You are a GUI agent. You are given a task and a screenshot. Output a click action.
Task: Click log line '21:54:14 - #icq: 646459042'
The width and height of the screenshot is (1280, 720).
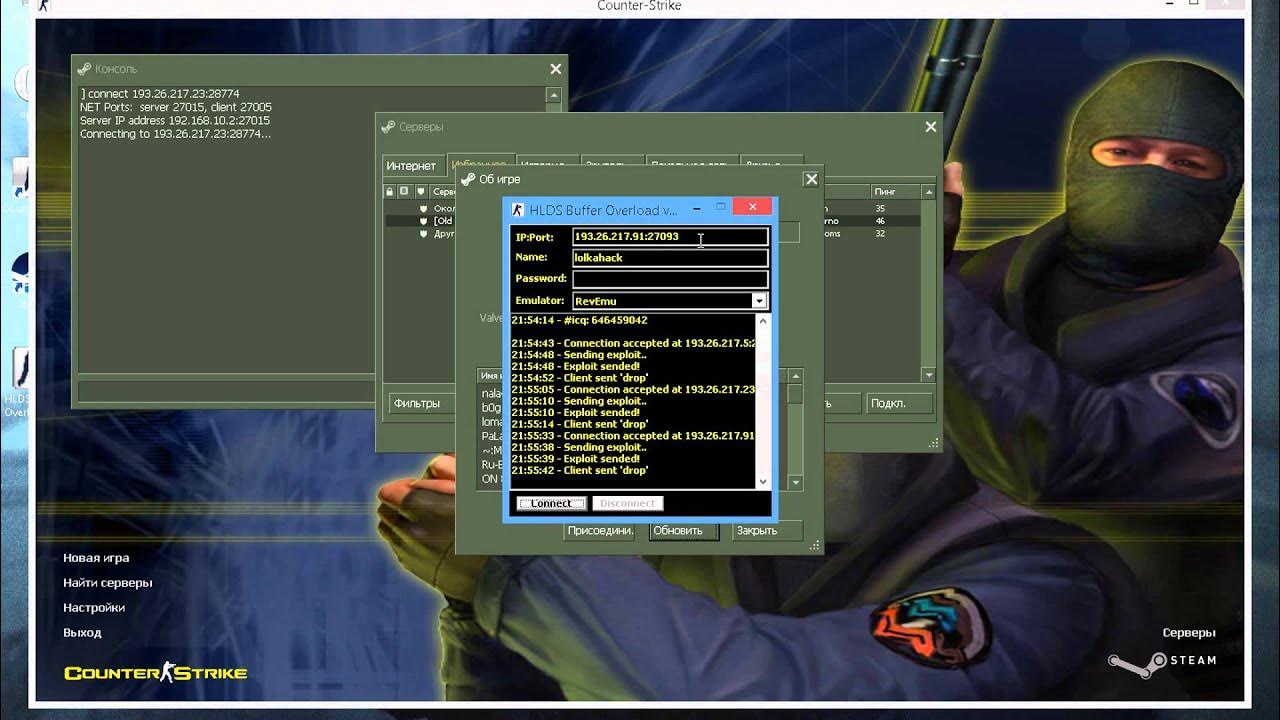pos(579,320)
